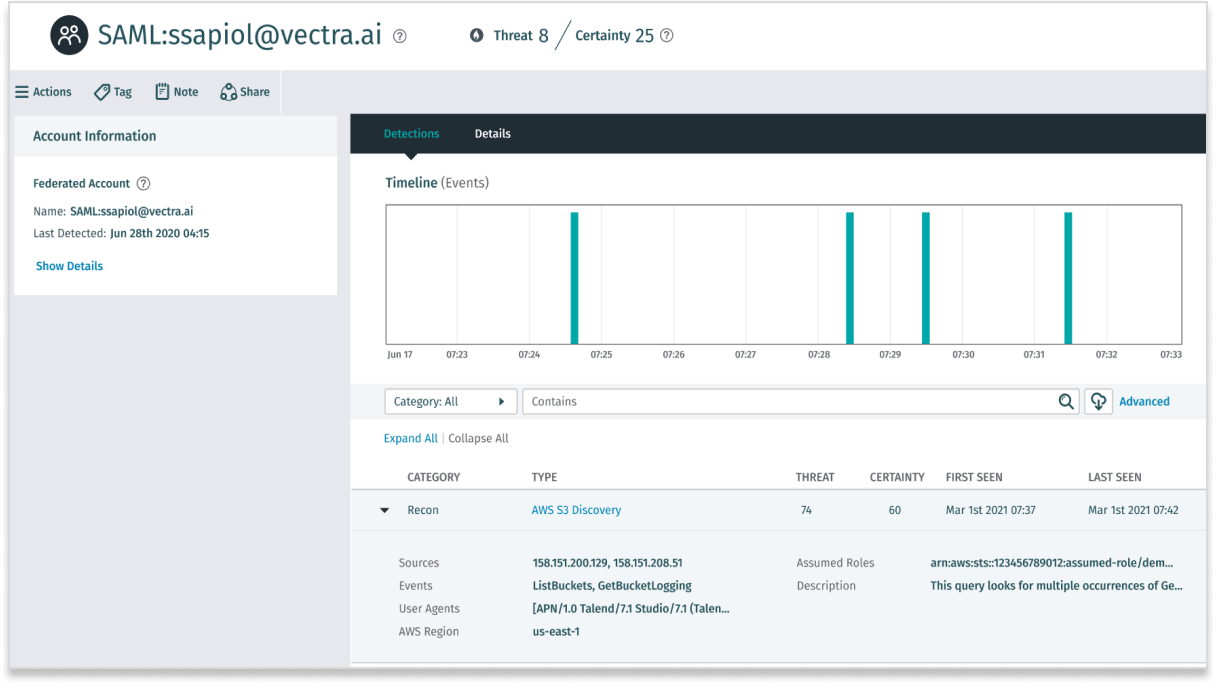Screen dimensions: 1216x685
Task: Open the help icon next to the account name
Action: coord(399,35)
